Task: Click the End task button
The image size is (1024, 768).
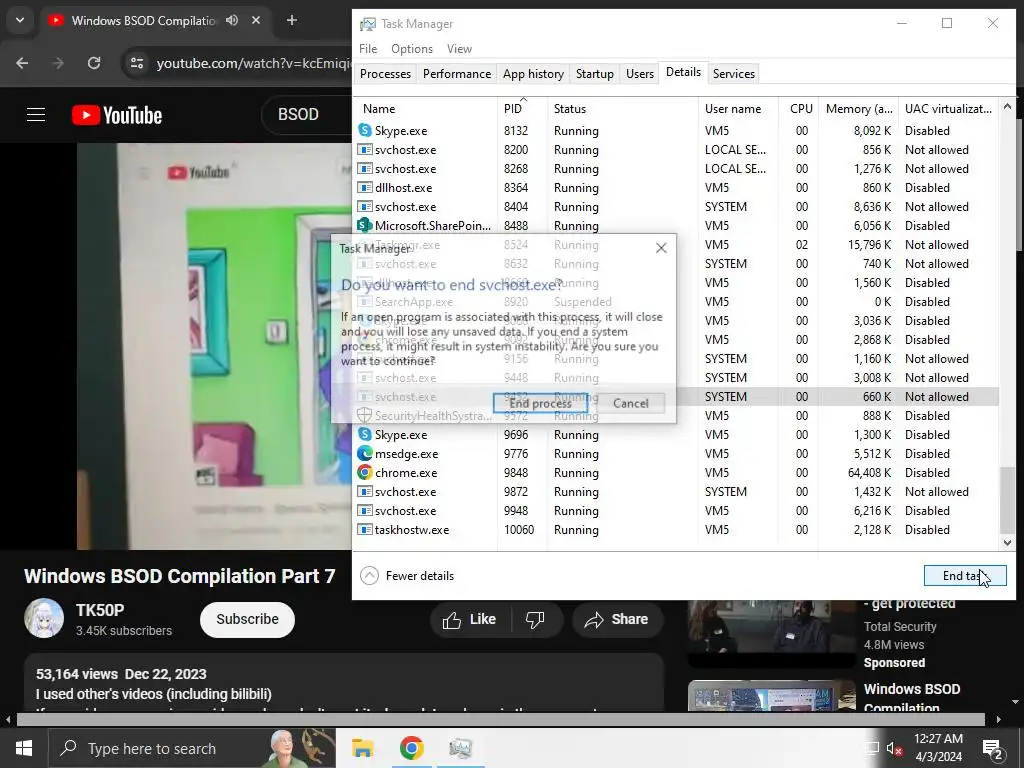Action: [x=965, y=575]
